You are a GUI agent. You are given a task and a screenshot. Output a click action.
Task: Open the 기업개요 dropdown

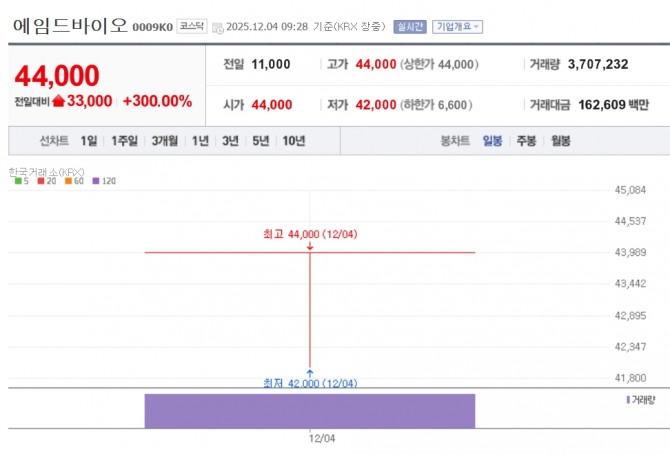(x=457, y=27)
